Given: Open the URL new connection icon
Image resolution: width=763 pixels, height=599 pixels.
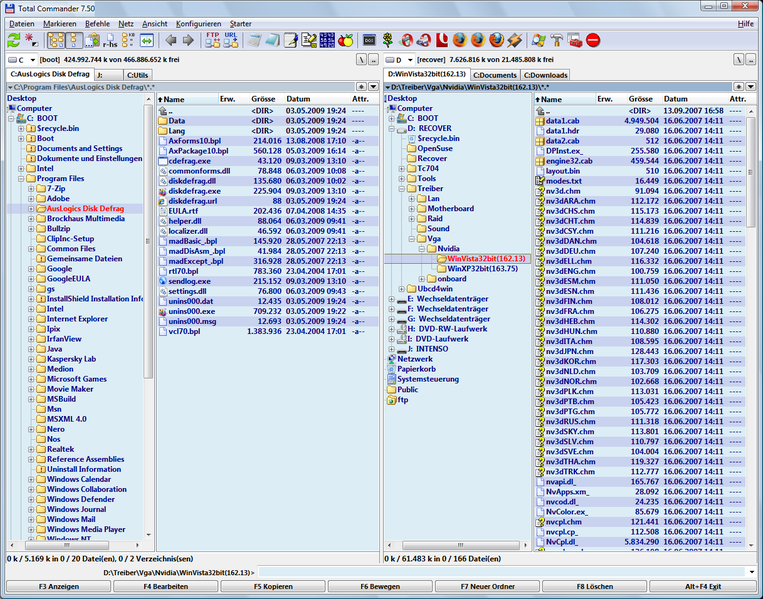Looking at the screenshot, I should (231, 40).
